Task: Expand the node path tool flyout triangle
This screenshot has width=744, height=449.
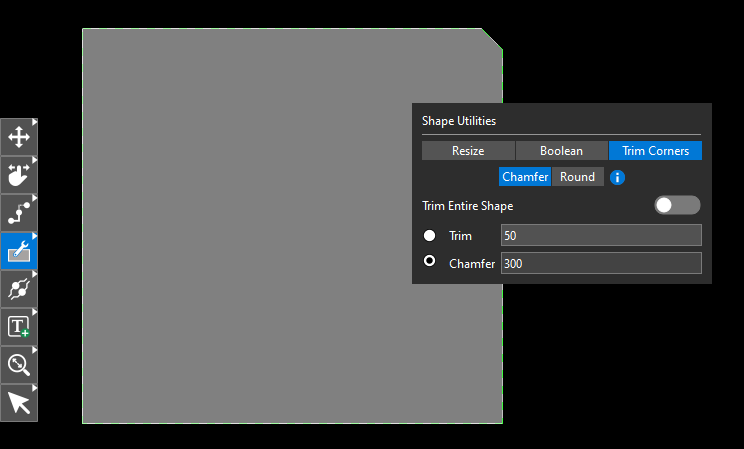Action: pos(35,198)
